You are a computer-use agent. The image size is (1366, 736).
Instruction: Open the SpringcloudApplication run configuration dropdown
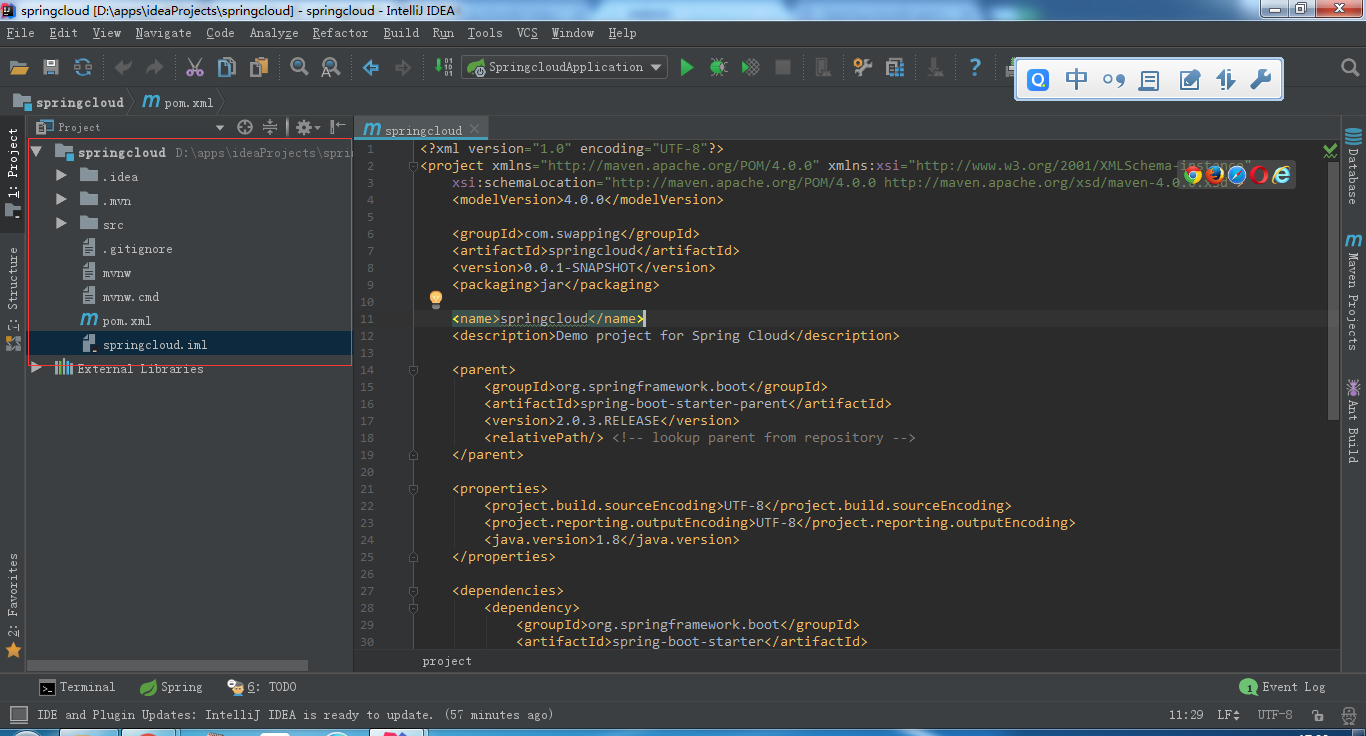565,67
